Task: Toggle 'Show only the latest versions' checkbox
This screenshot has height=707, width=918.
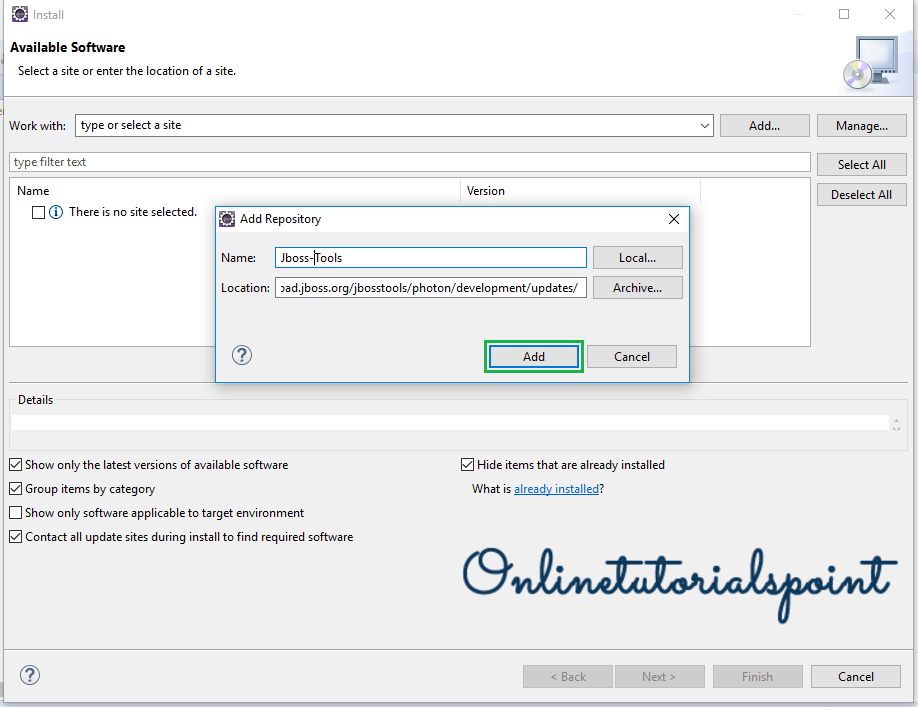Action: tap(16, 465)
